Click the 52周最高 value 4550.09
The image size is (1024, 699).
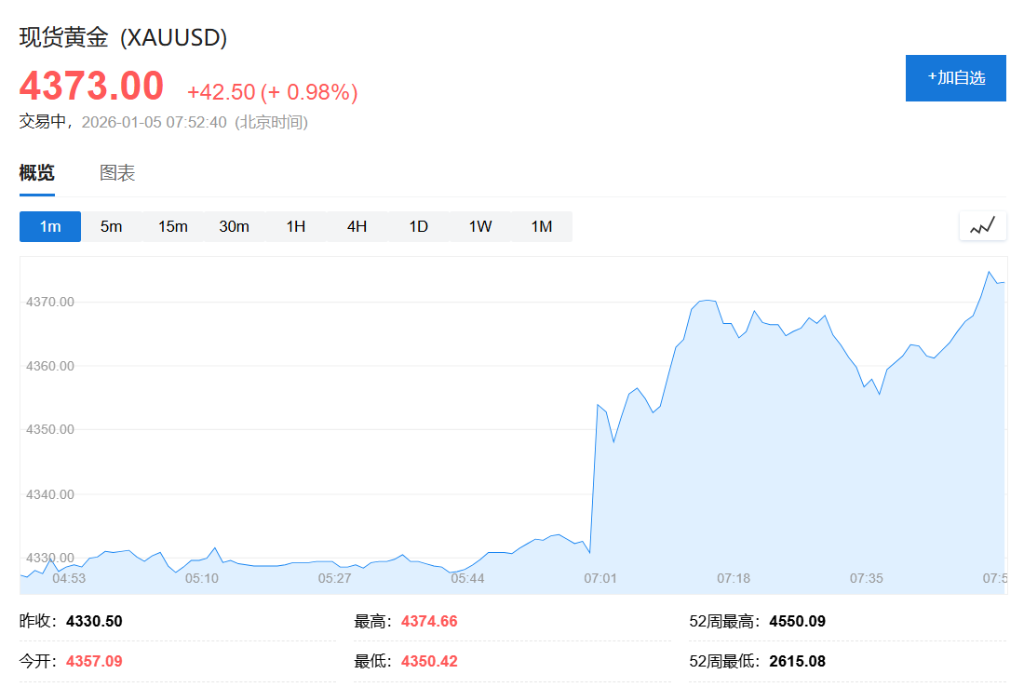[x=797, y=621]
